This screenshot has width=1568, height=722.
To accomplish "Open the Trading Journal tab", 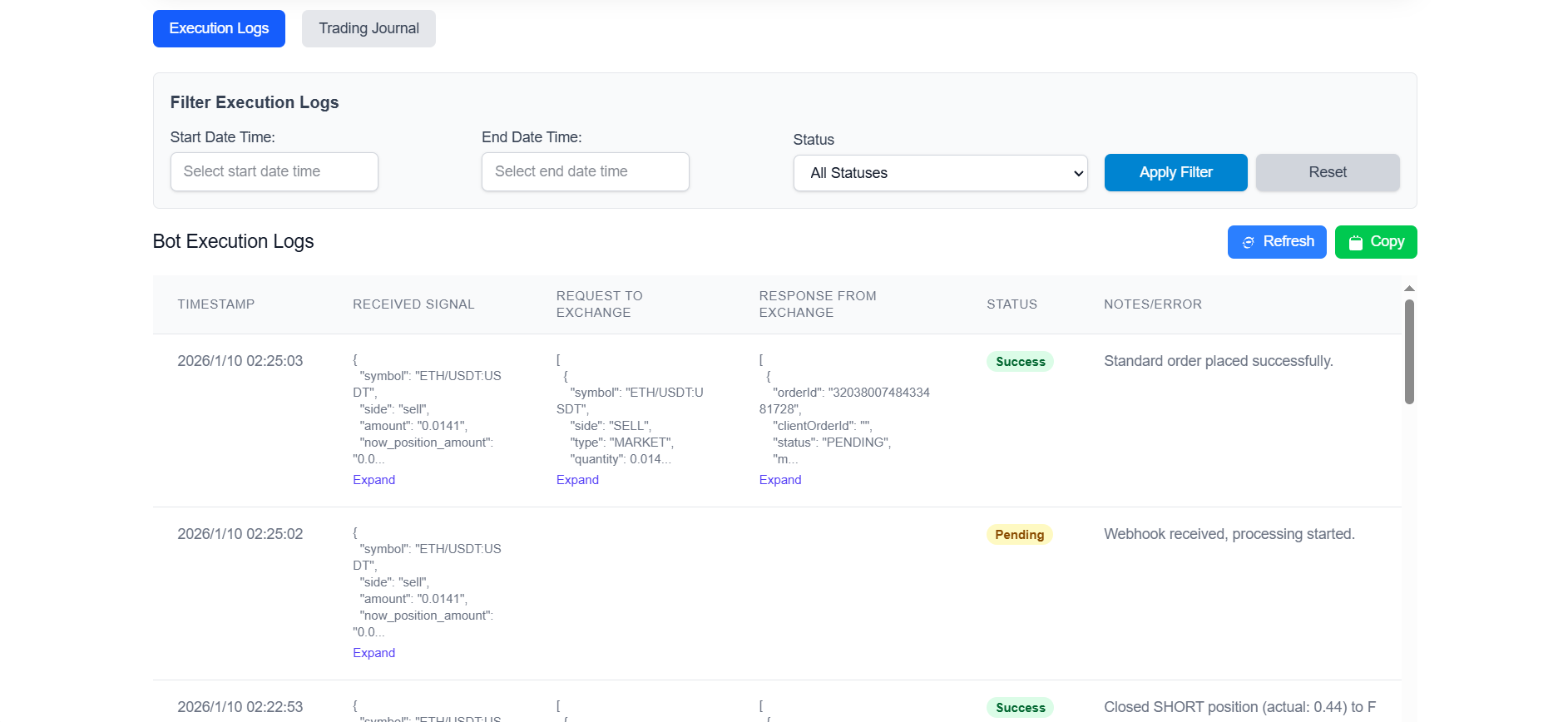I will tap(369, 28).
